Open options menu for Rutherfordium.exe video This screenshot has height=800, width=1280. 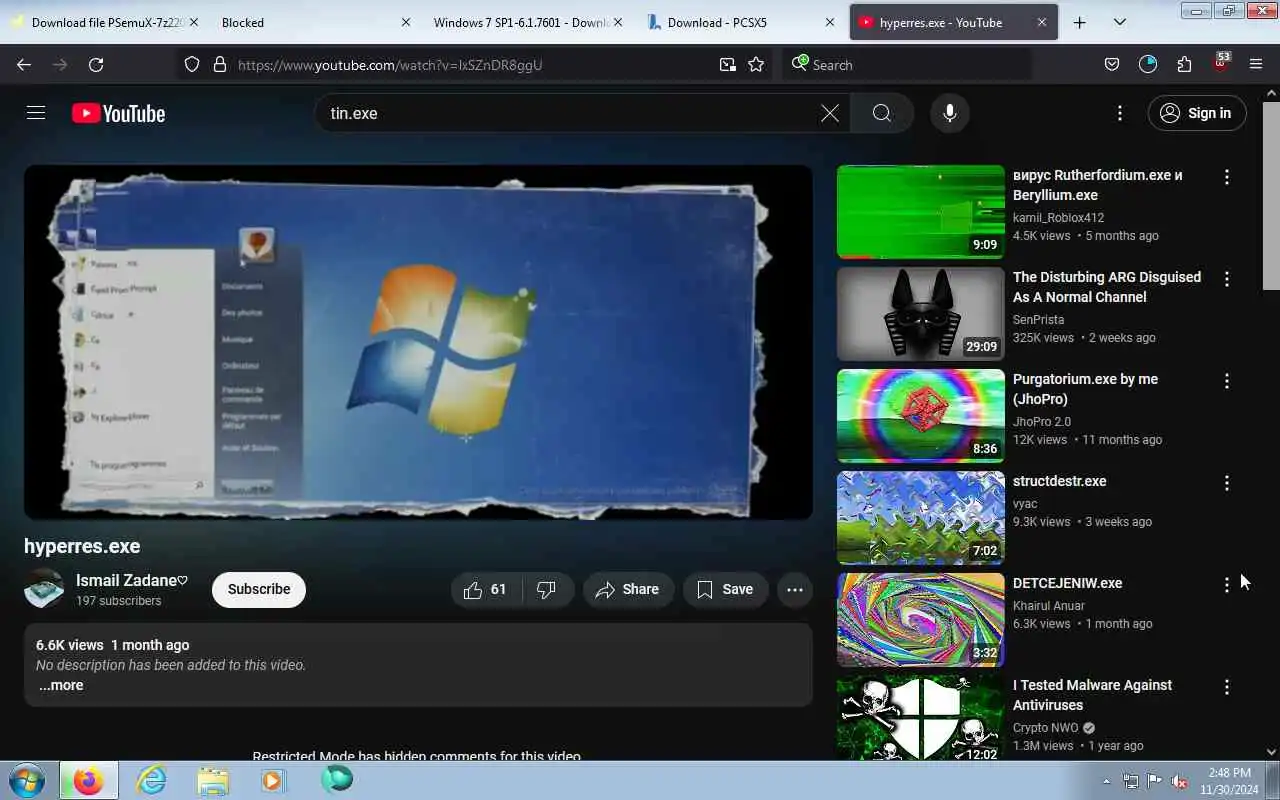tap(1227, 177)
